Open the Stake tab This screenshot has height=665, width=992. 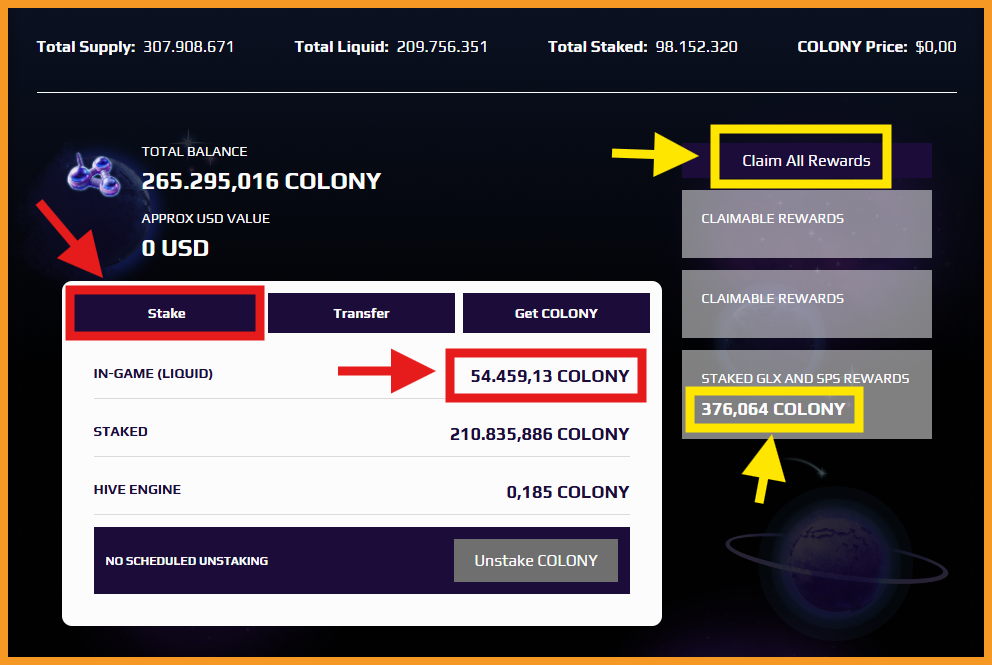pyautogui.click(x=166, y=313)
